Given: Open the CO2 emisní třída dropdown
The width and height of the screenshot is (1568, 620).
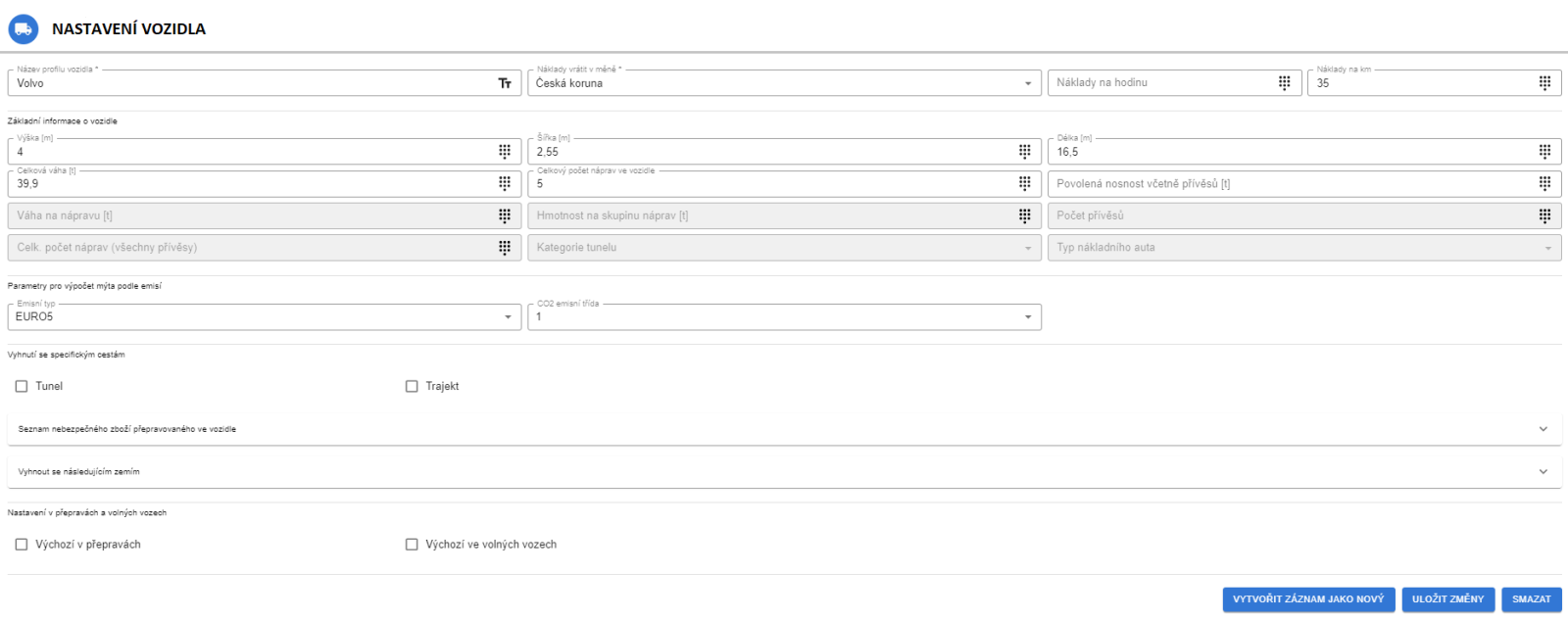Looking at the screenshot, I should click(784, 316).
